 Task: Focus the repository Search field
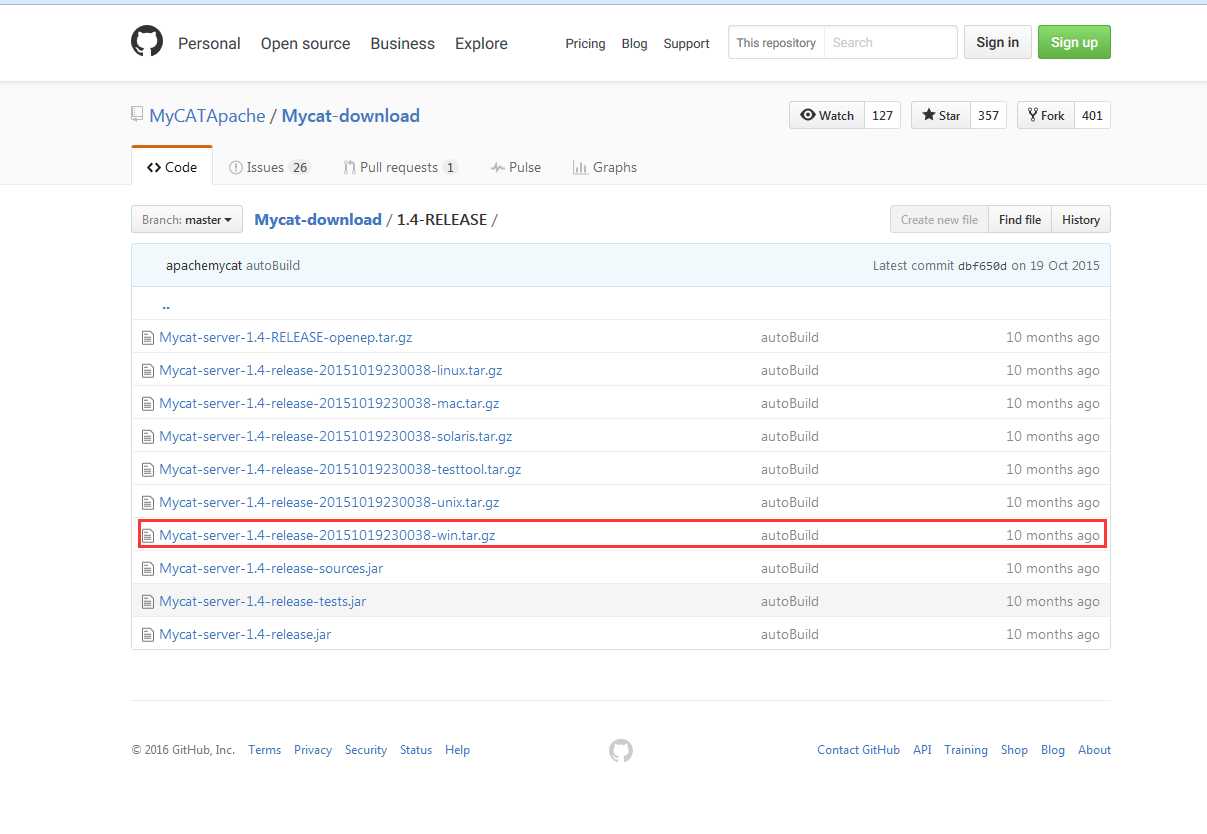tap(891, 42)
